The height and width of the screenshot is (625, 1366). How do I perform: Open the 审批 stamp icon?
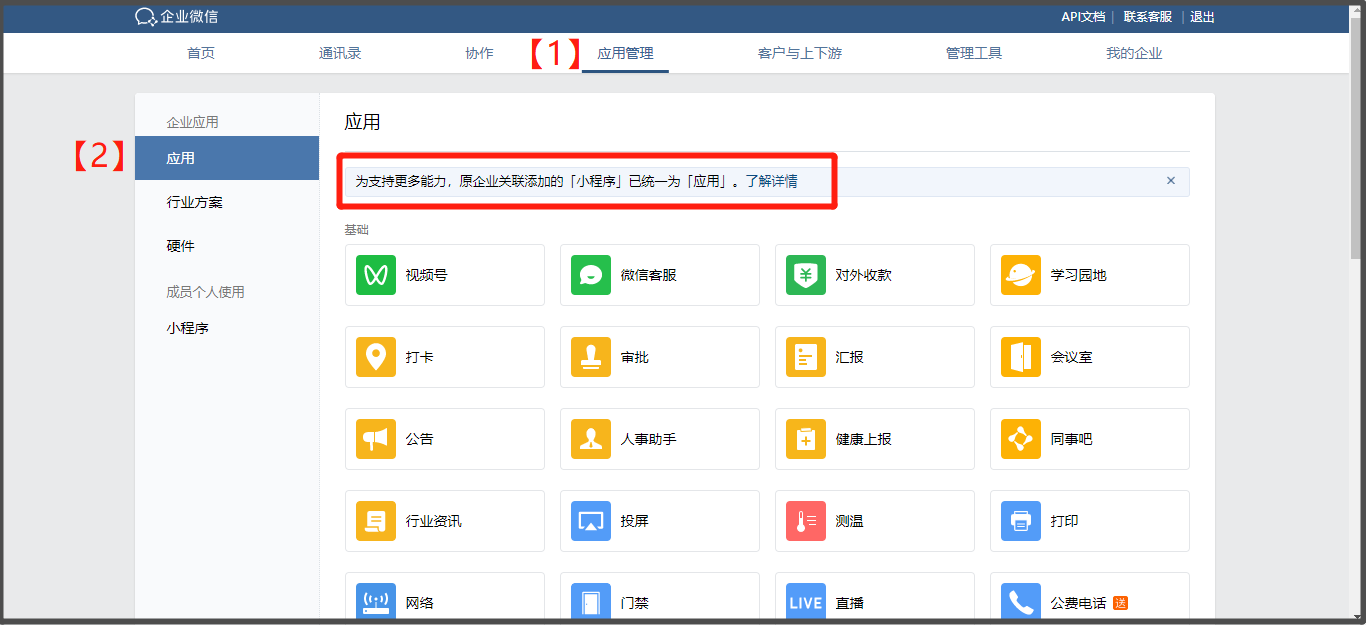(x=591, y=357)
